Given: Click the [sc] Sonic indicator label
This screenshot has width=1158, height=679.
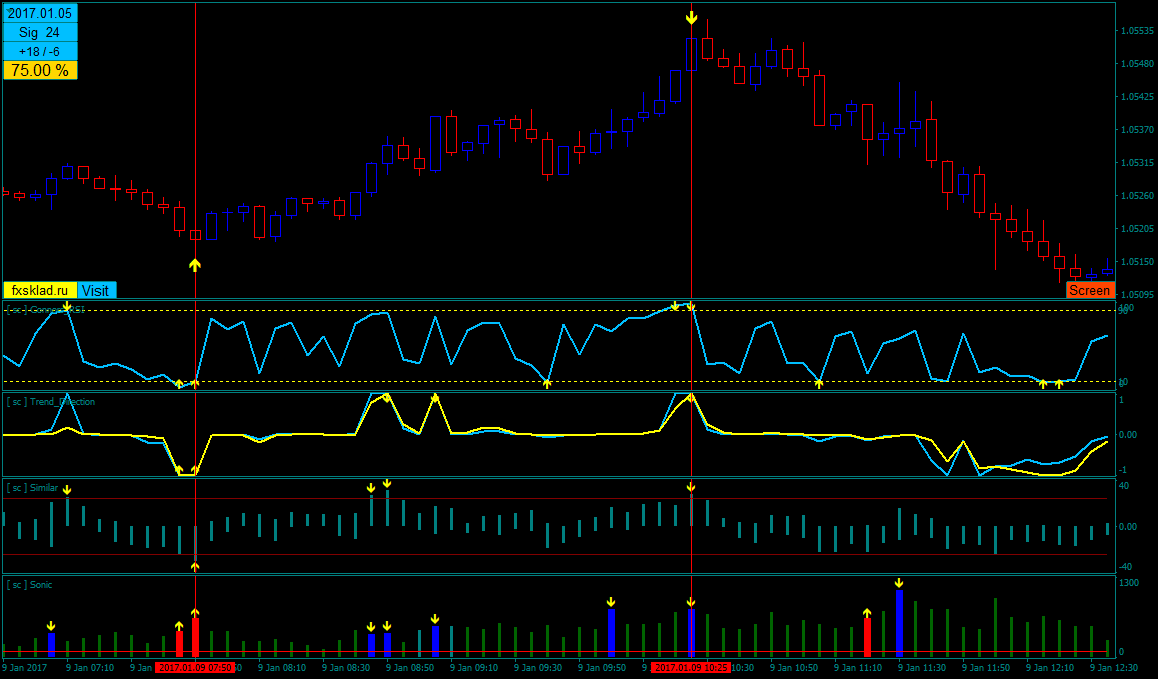Looking at the screenshot, I should (x=30, y=584).
